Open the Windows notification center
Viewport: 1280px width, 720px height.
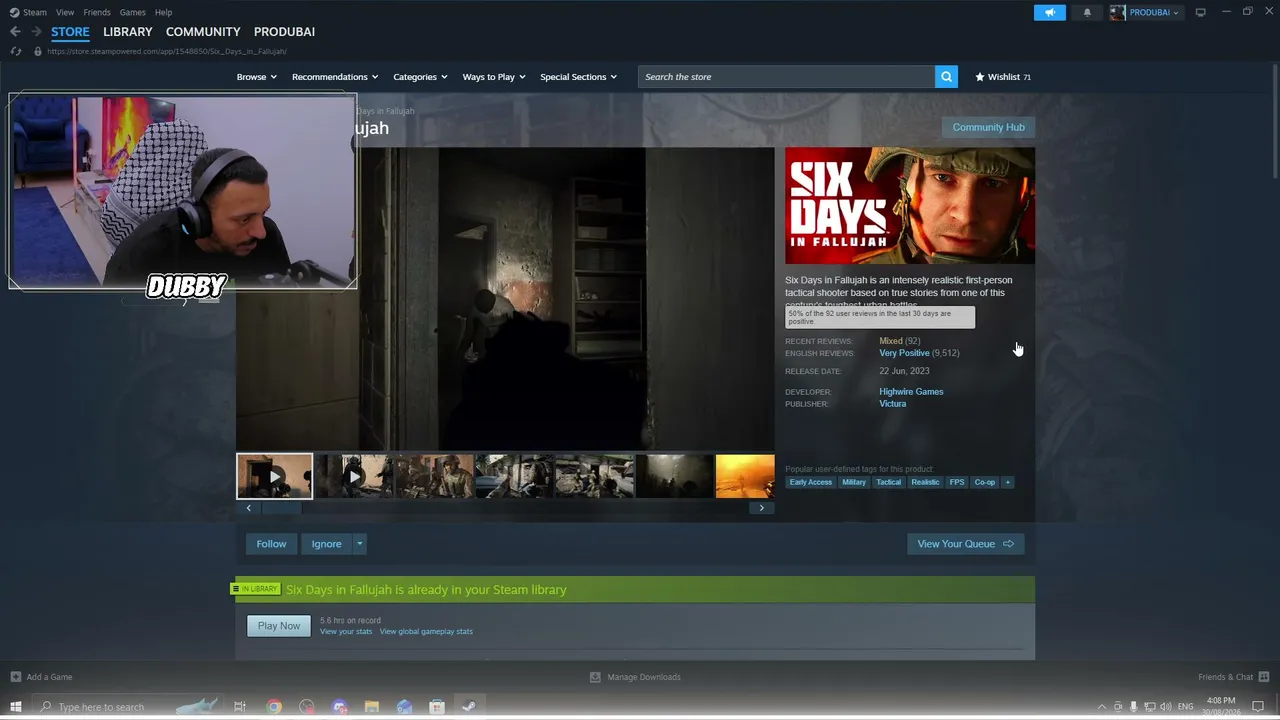pos(1258,707)
